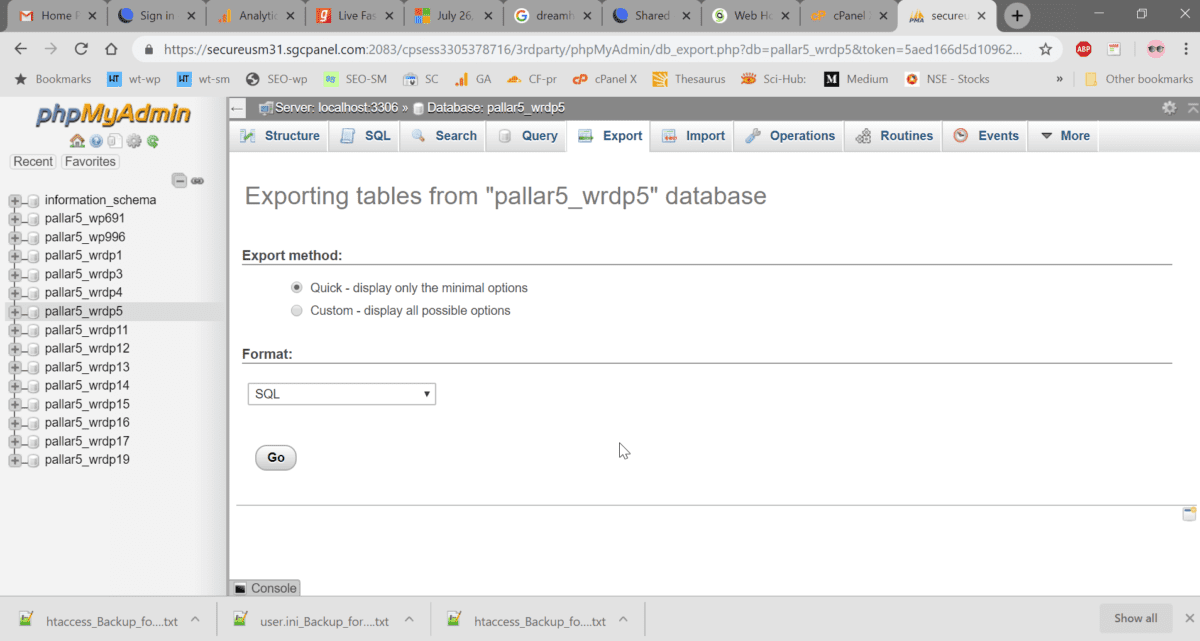
Task: Click Show all in the downloads bar
Action: point(1134,618)
